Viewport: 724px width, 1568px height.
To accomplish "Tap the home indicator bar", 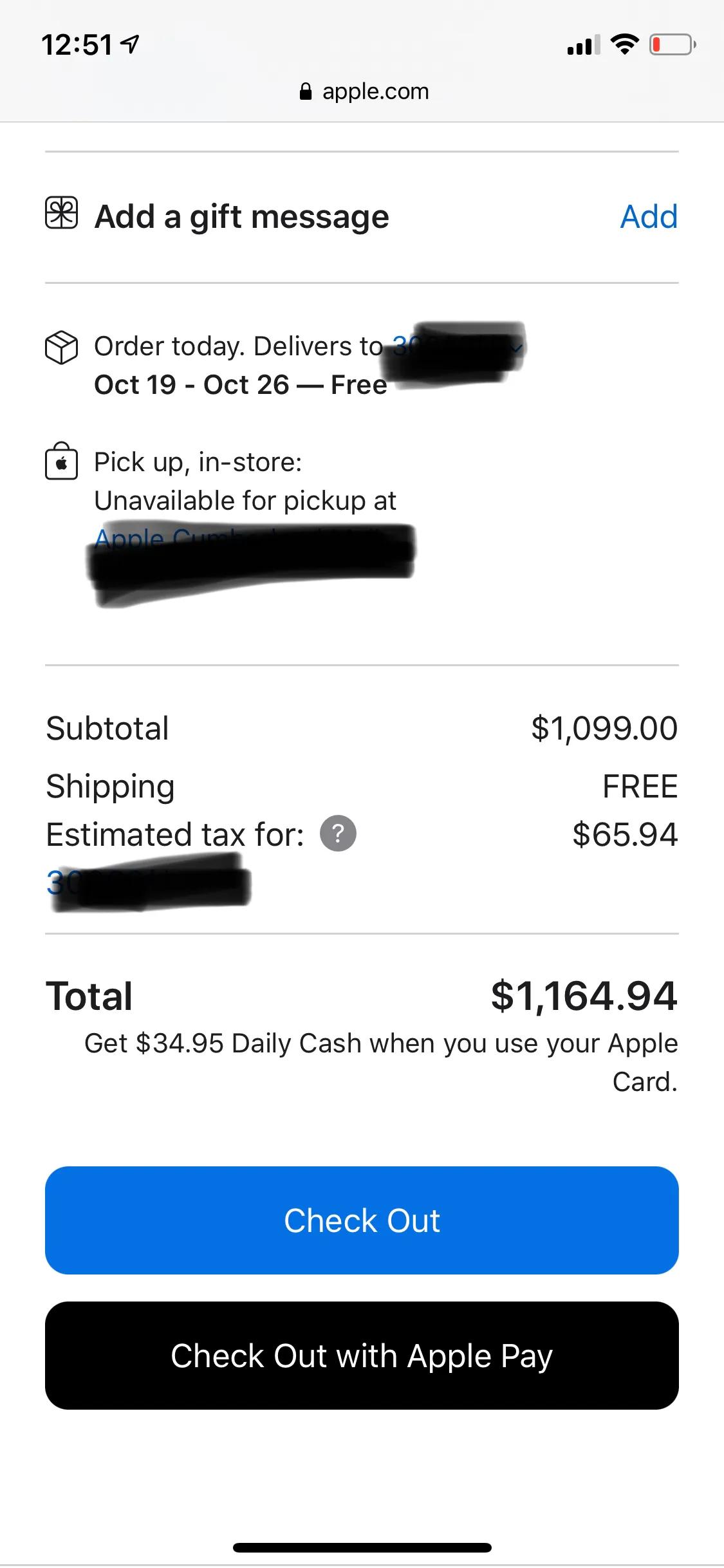I will pyautogui.click(x=362, y=1547).
